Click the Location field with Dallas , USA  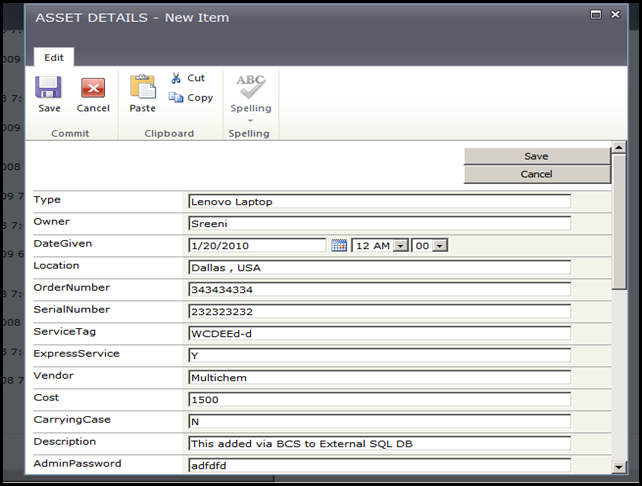(380, 267)
